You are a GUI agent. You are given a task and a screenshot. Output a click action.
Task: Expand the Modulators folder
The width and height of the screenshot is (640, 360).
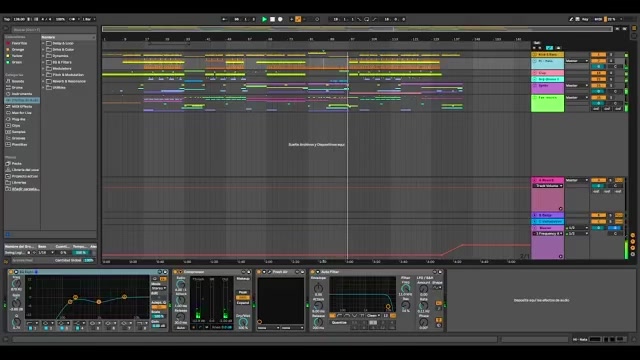tap(43, 69)
